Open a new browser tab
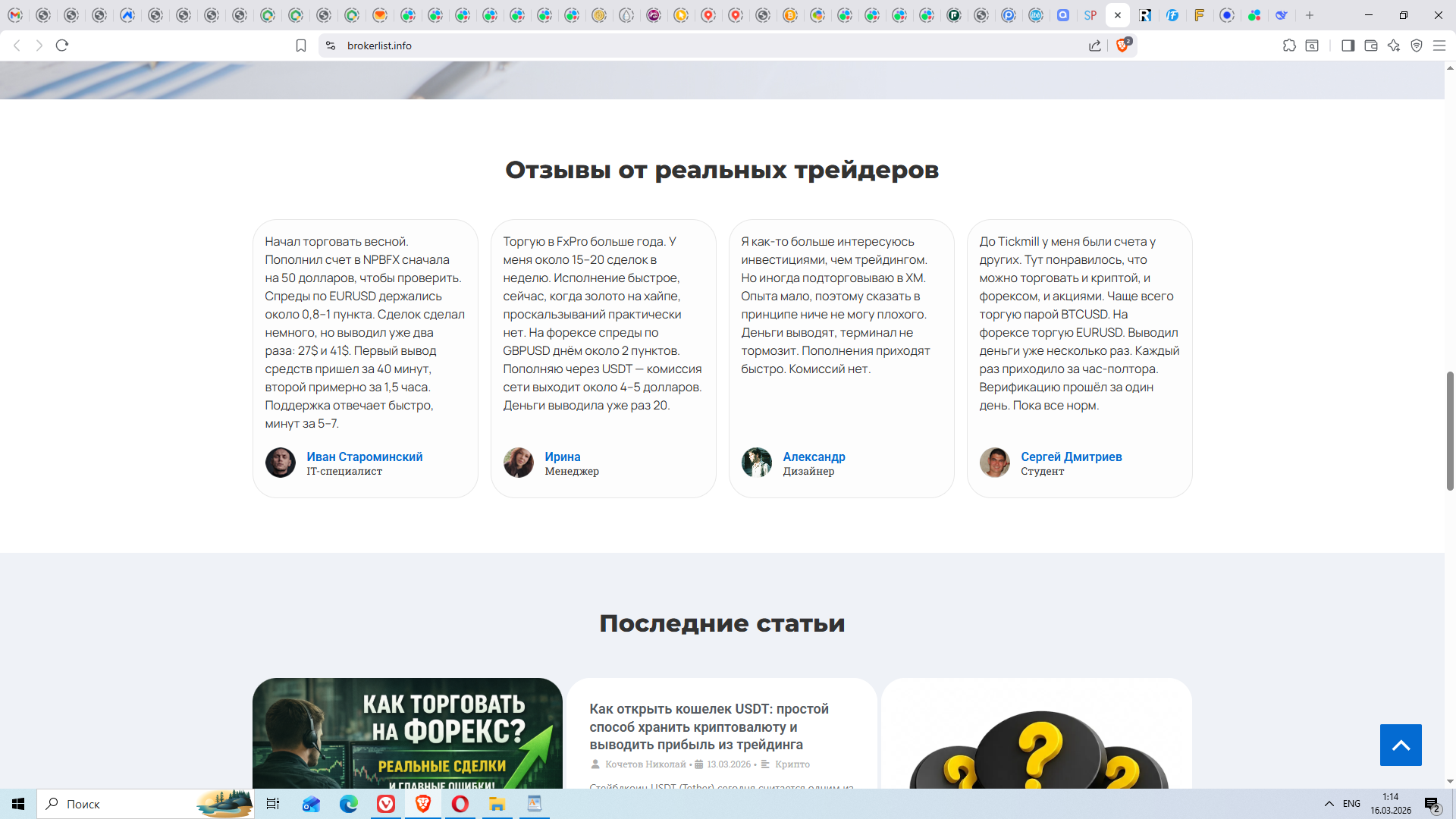Viewport: 1456px width, 819px height. click(1310, 15)
